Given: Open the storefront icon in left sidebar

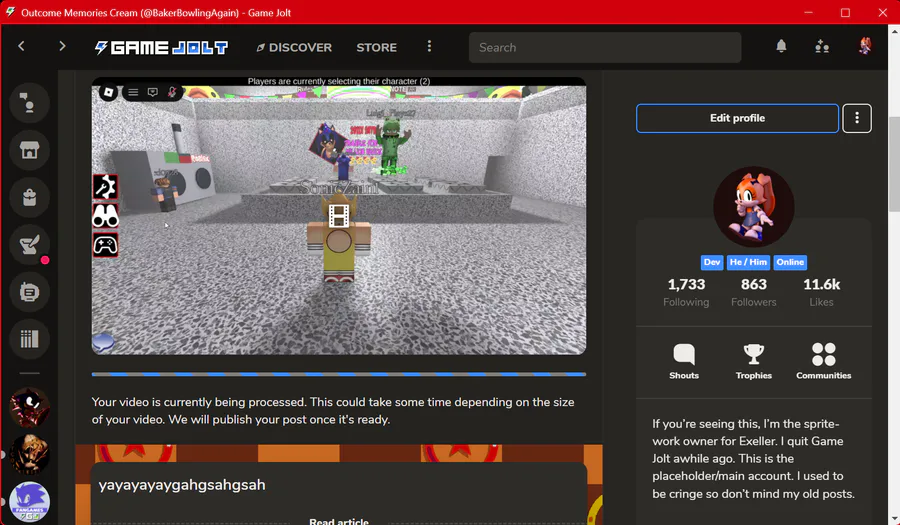Looking at the screenshot, I should coord(29,150).
